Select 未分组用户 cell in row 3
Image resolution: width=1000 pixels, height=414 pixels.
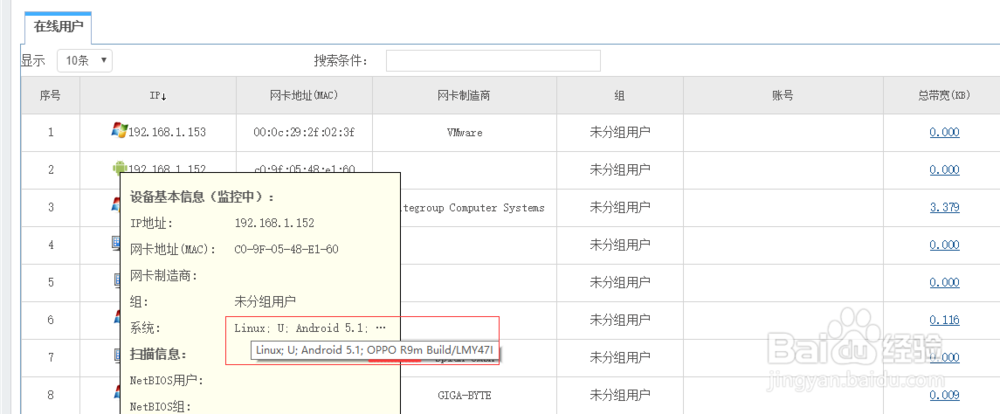619,207
